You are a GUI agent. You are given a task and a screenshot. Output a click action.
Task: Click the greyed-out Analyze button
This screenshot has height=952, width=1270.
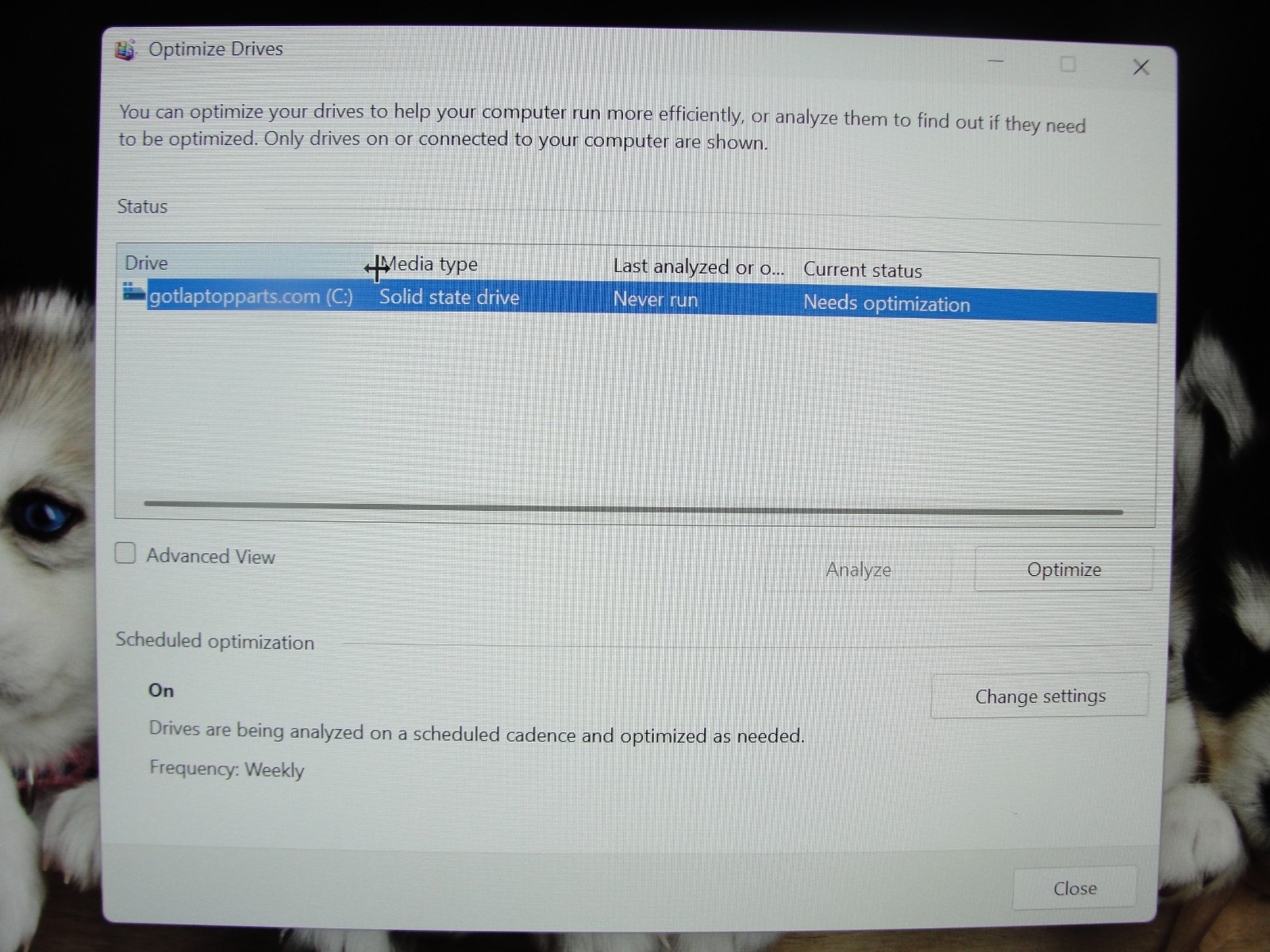pos(858,569)
